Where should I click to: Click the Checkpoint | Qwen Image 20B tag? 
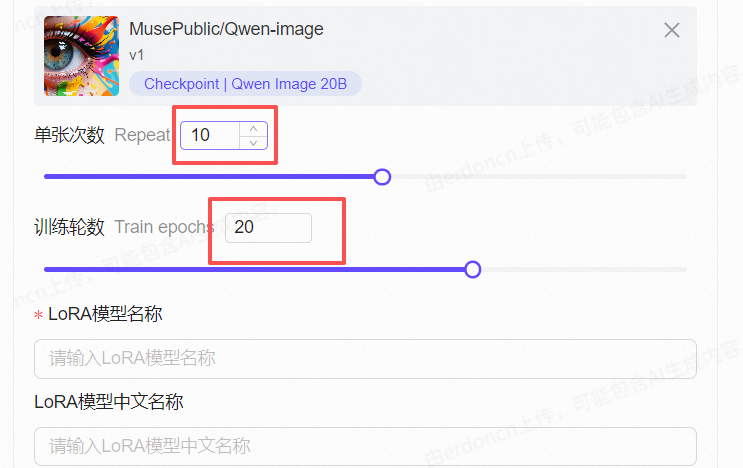(x=245, y=84)
